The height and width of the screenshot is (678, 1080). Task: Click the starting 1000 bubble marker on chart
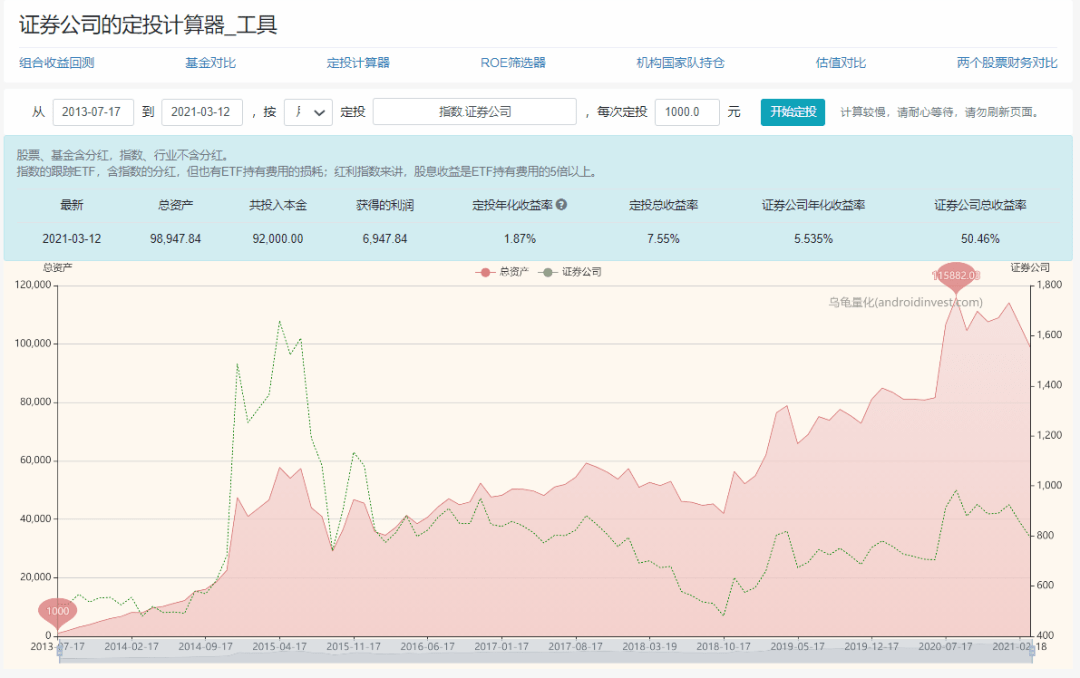point(58,611)
